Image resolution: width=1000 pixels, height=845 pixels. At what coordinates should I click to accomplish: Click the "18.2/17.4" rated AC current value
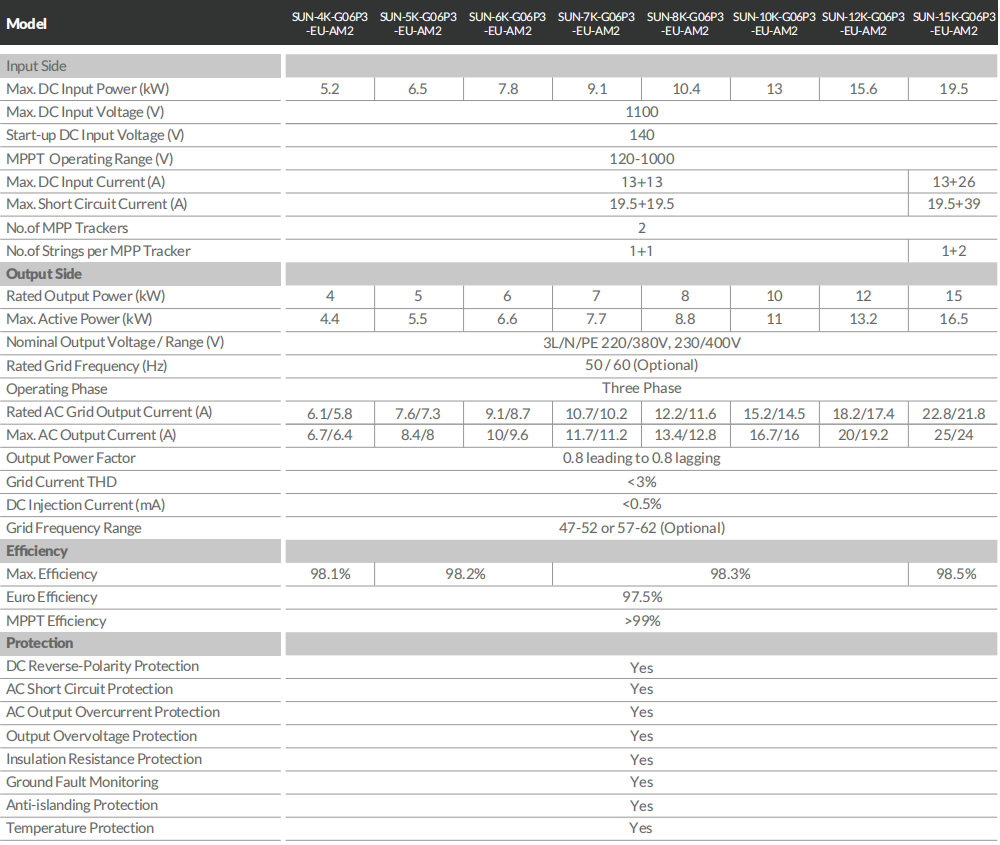pyautogui.click(x=863, y=413)
